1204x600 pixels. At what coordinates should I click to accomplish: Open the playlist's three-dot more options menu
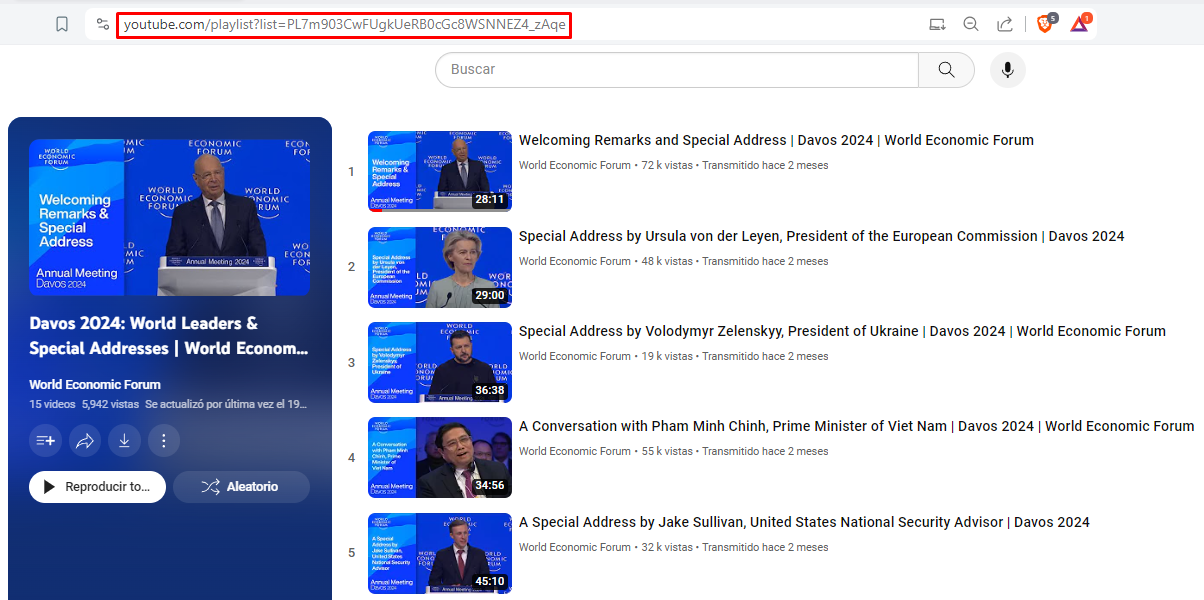[x=164, y=440]
